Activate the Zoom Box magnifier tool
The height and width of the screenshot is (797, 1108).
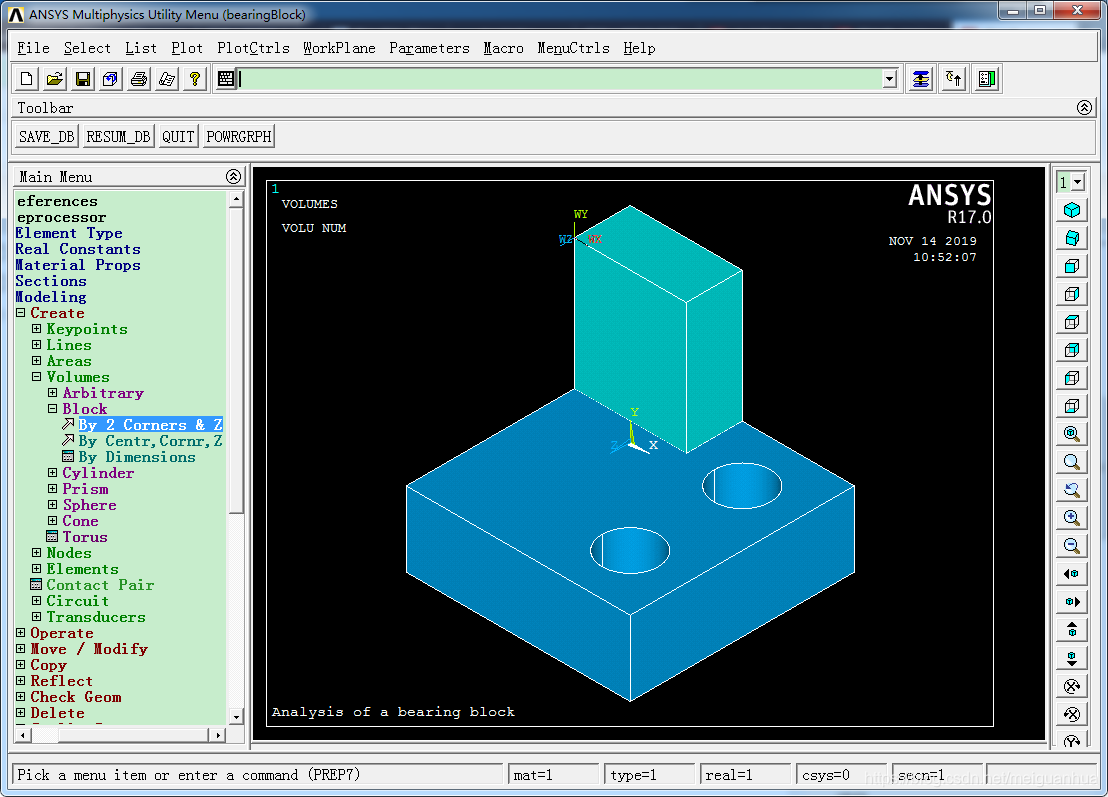click(x=1072, y=462)
